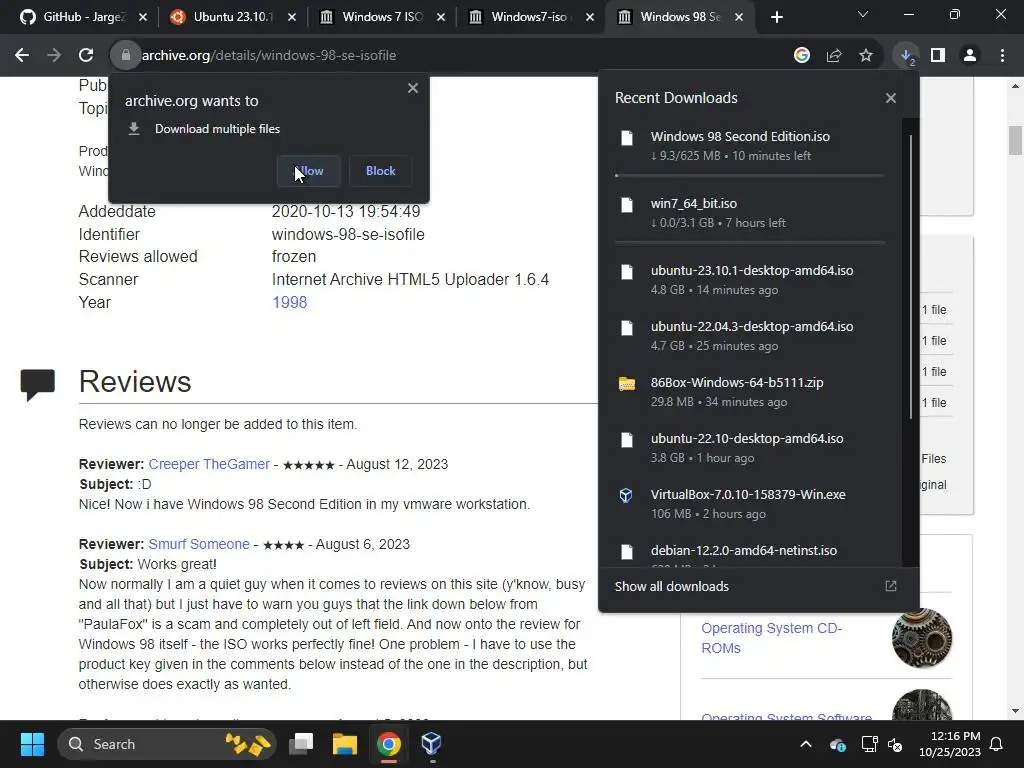This screenshot has height=768, width=1024.
Task: Allow archive.org to download multiple files
Action: (x=308, y=171)
